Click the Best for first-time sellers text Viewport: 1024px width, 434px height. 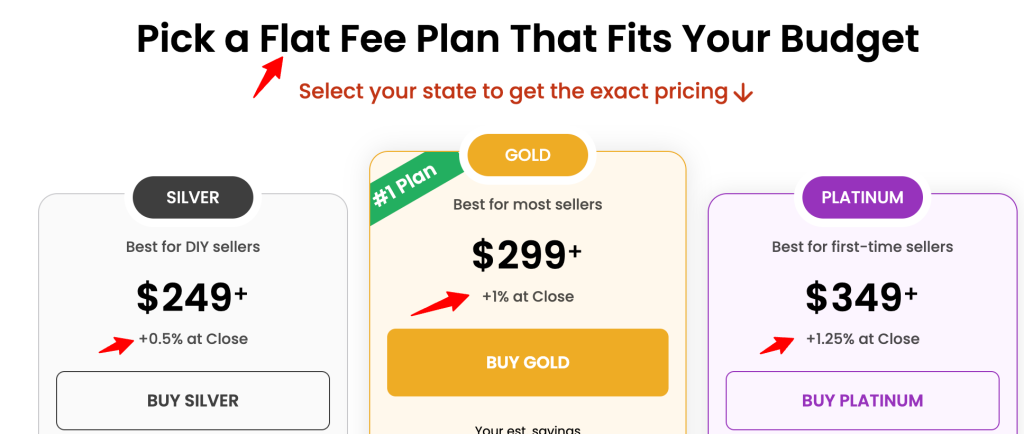(x=862, y=246)
